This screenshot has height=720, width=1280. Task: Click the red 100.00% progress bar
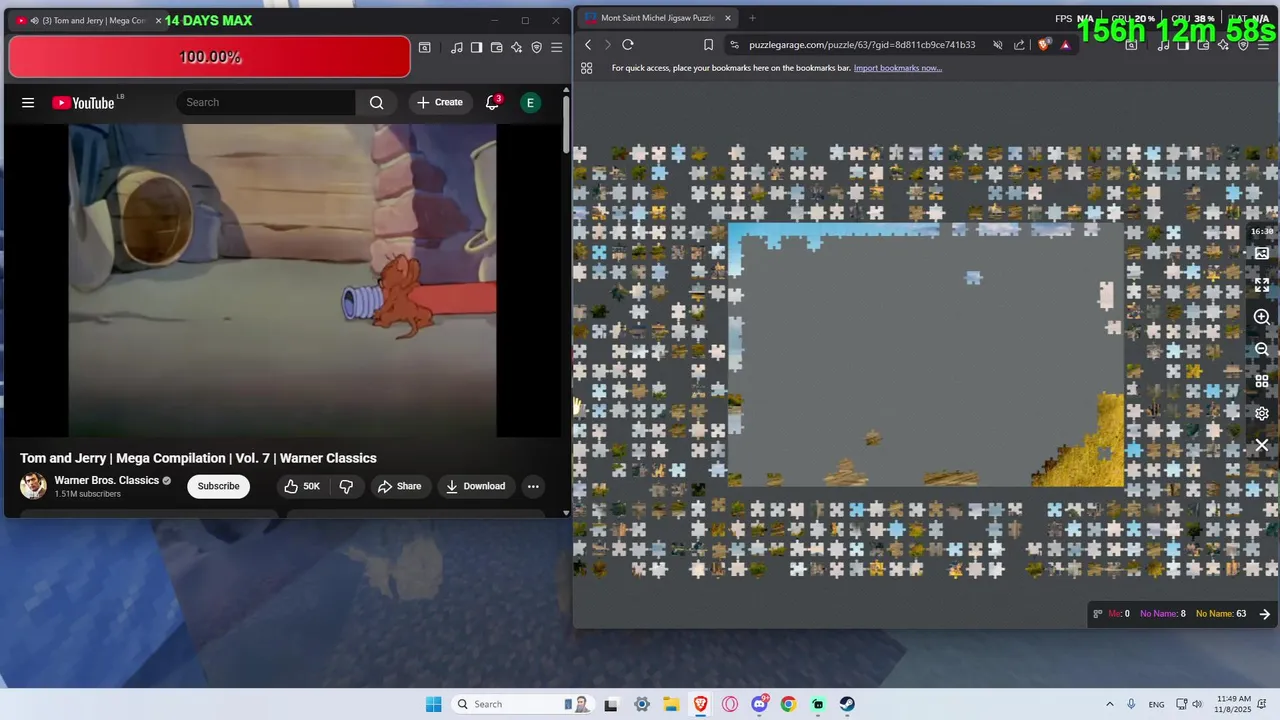(209, 57)
